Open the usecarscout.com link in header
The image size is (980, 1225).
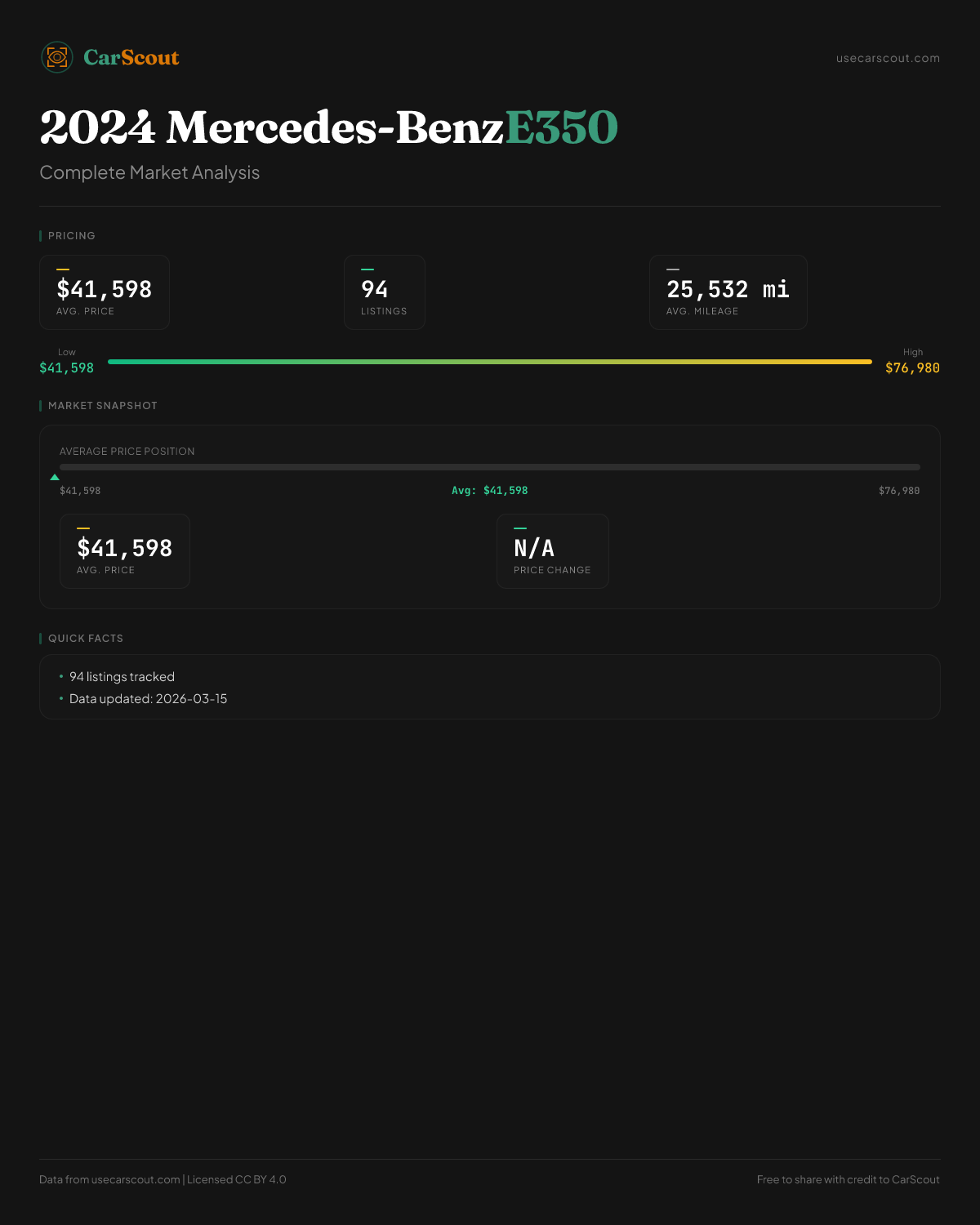pyautogui.click(x=888, y=58)
